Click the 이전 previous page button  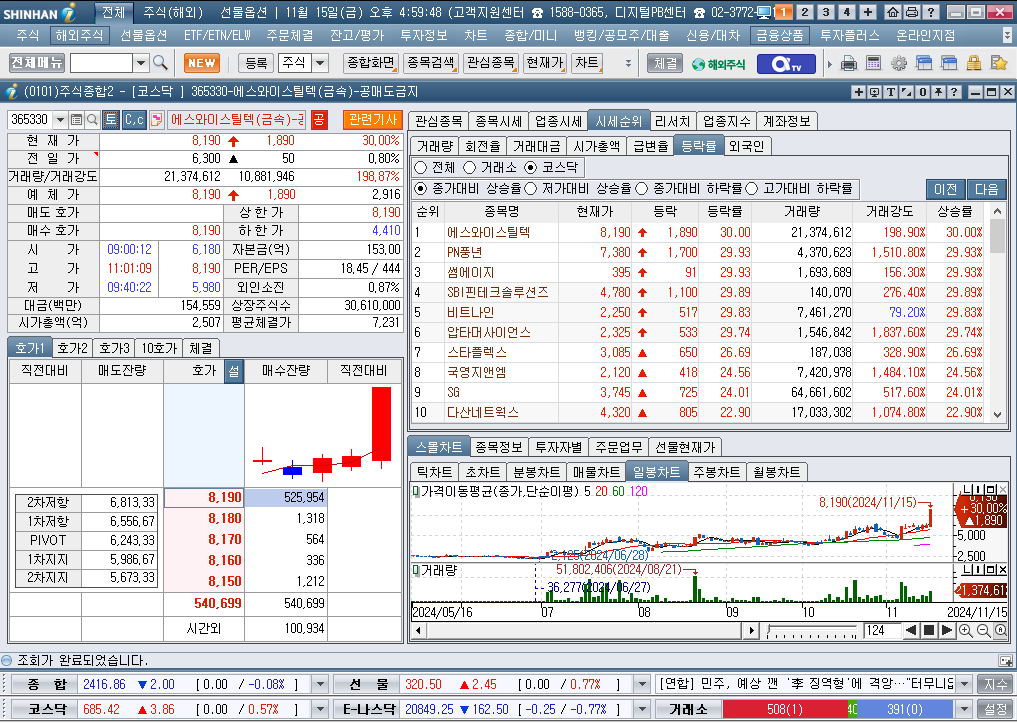tap(946, 189)
